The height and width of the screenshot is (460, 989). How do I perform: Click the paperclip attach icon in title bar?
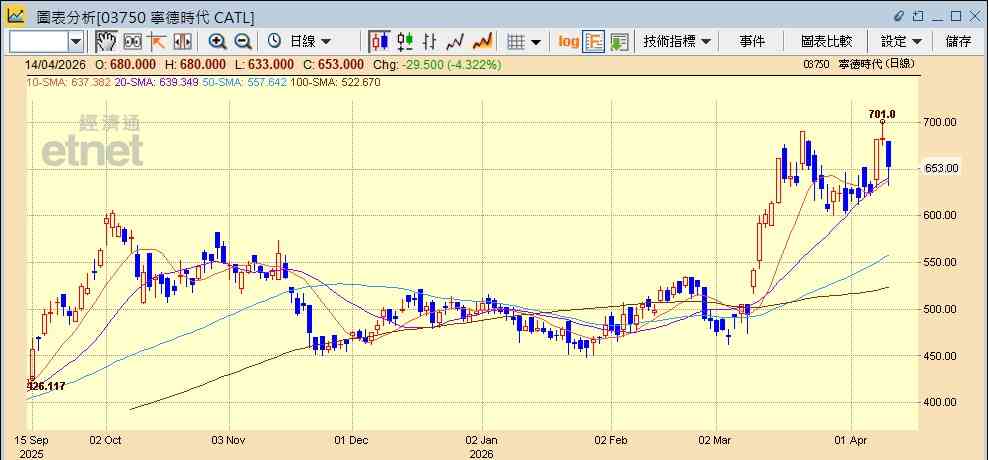click(x=899, y=16)
